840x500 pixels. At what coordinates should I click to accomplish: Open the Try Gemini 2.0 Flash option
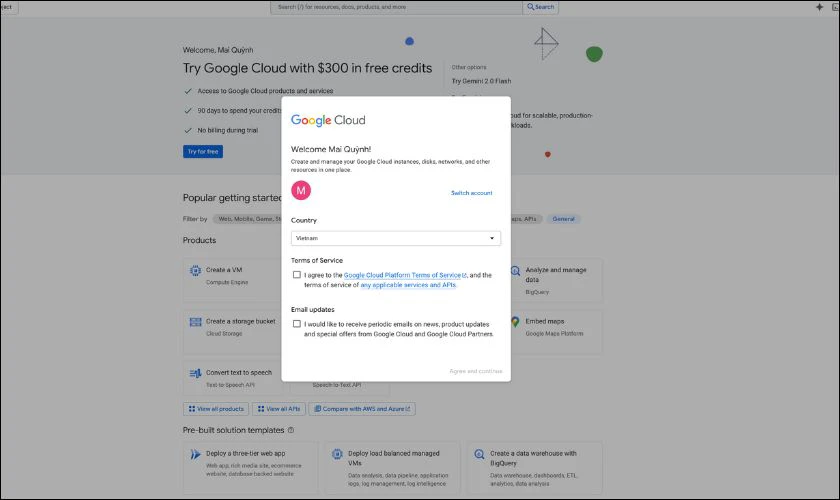(481, 81)
